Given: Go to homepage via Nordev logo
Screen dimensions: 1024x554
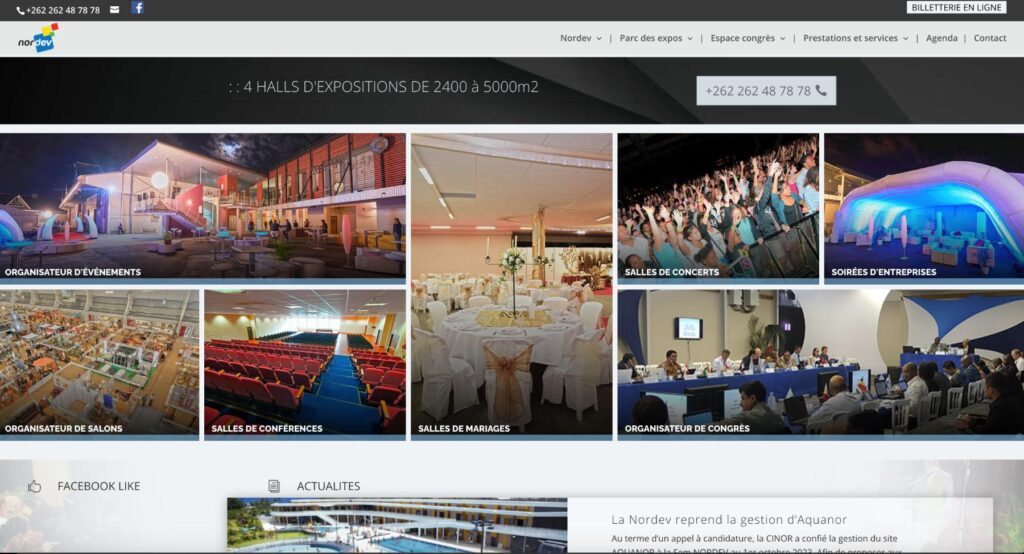Looking at the screenshot, I should (38, 39).
